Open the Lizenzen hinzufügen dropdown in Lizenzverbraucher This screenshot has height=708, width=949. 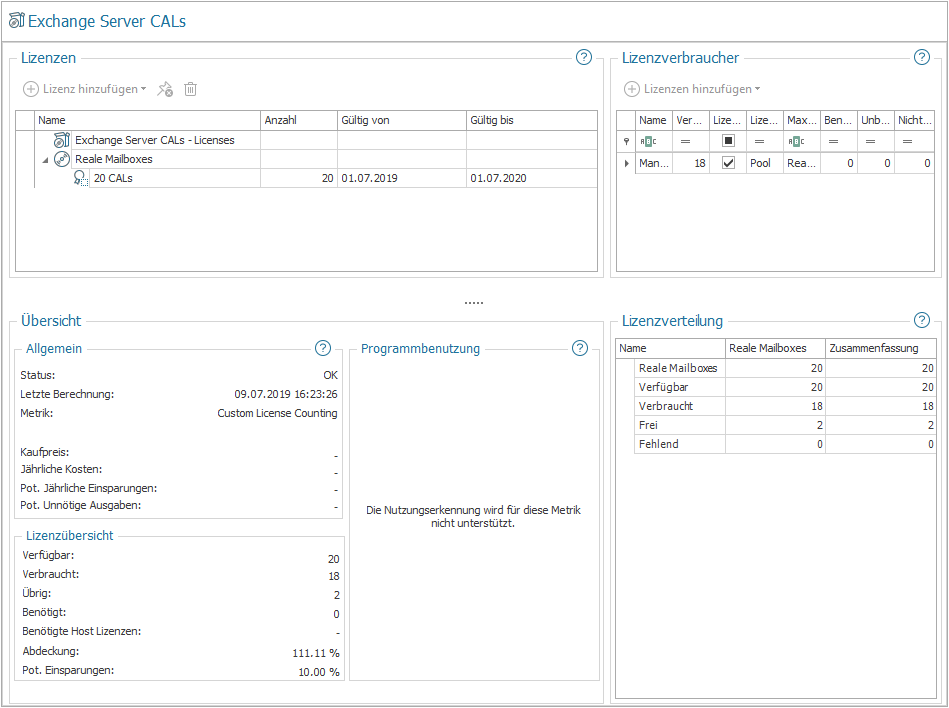[692, 89]
